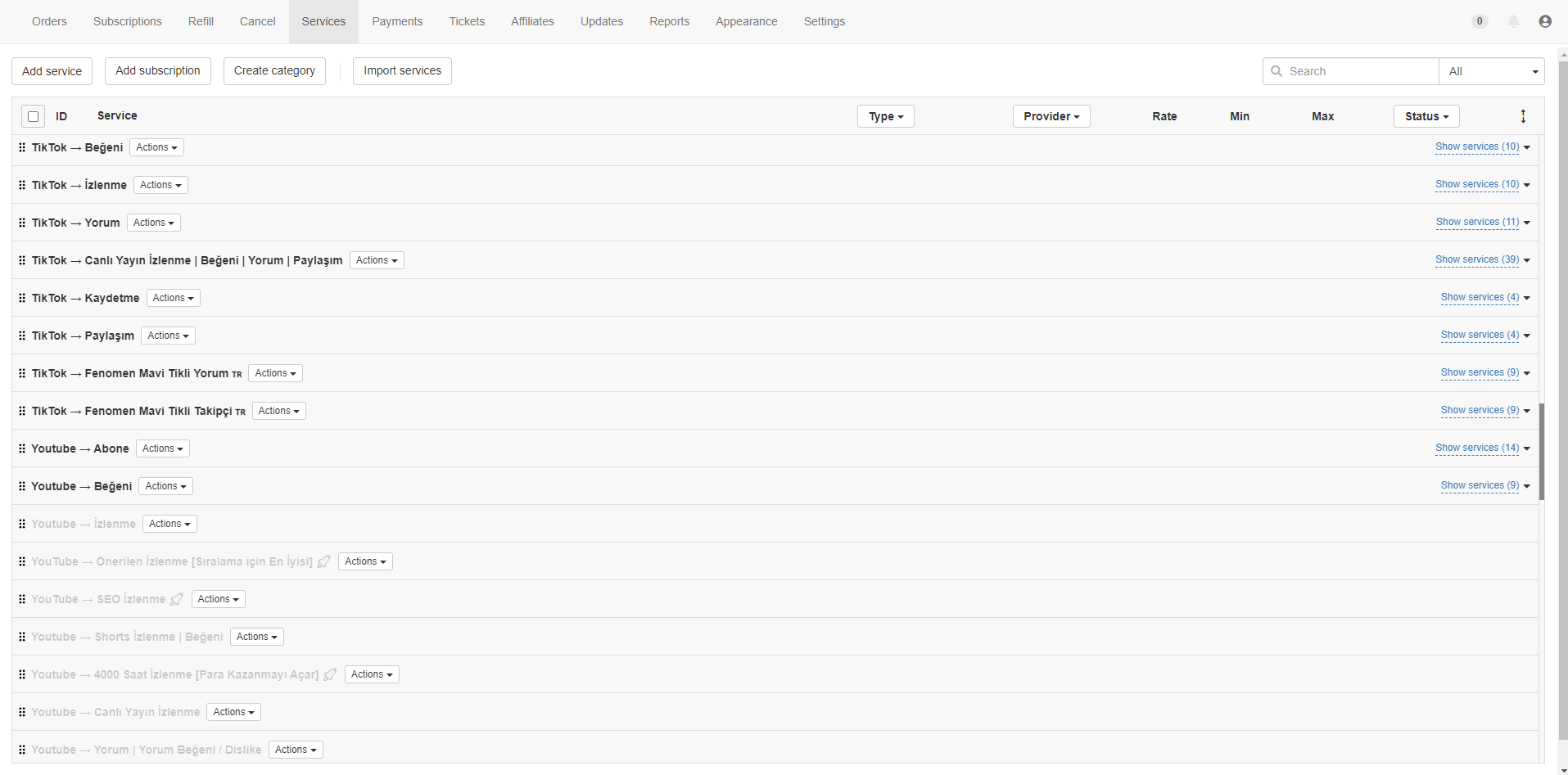Click rocket icon beside YouTube → SEO İzlenme
This screenshot has width=1568, height=775.
click(x=177, y=599)
